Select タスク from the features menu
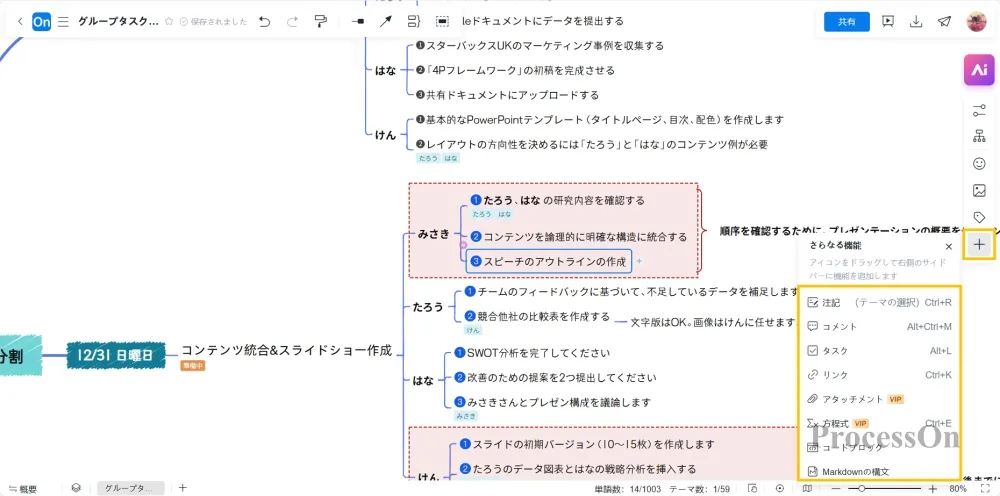The width and height of the screenshot is (1000, 496). tap(834, 351)
